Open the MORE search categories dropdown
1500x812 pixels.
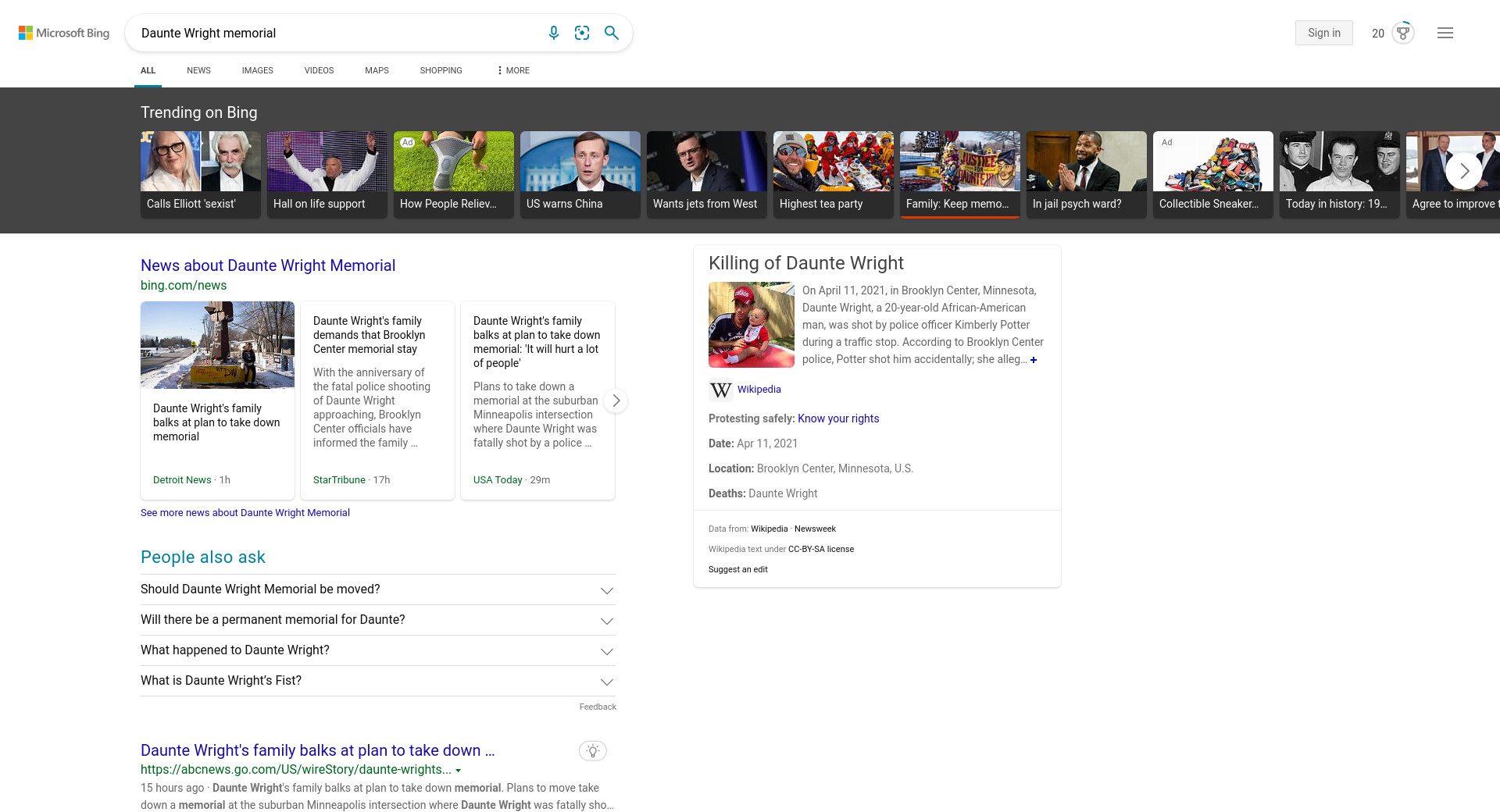[513, 70]
